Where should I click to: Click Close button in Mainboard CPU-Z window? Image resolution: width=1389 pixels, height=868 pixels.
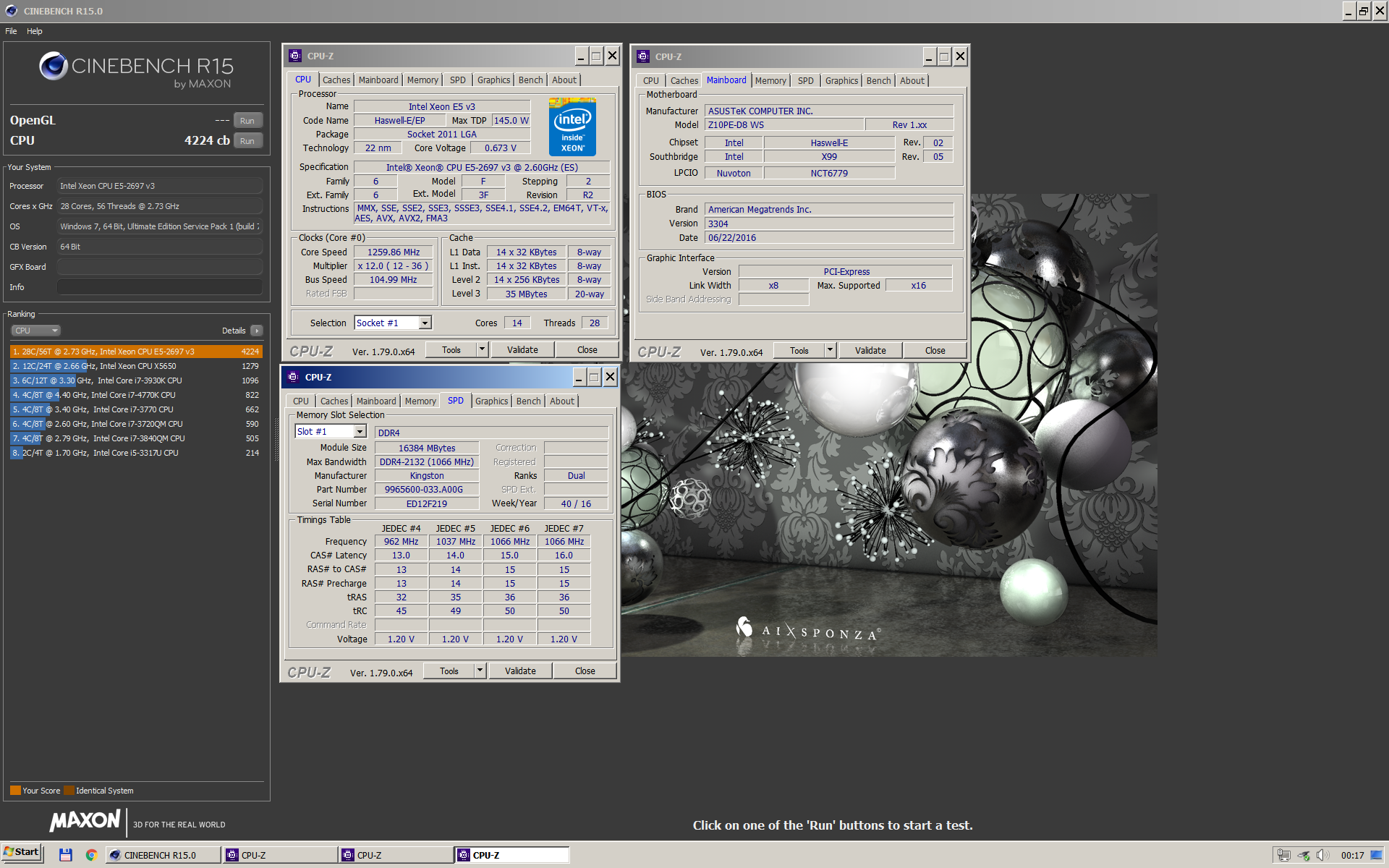(x=935, y=351)
